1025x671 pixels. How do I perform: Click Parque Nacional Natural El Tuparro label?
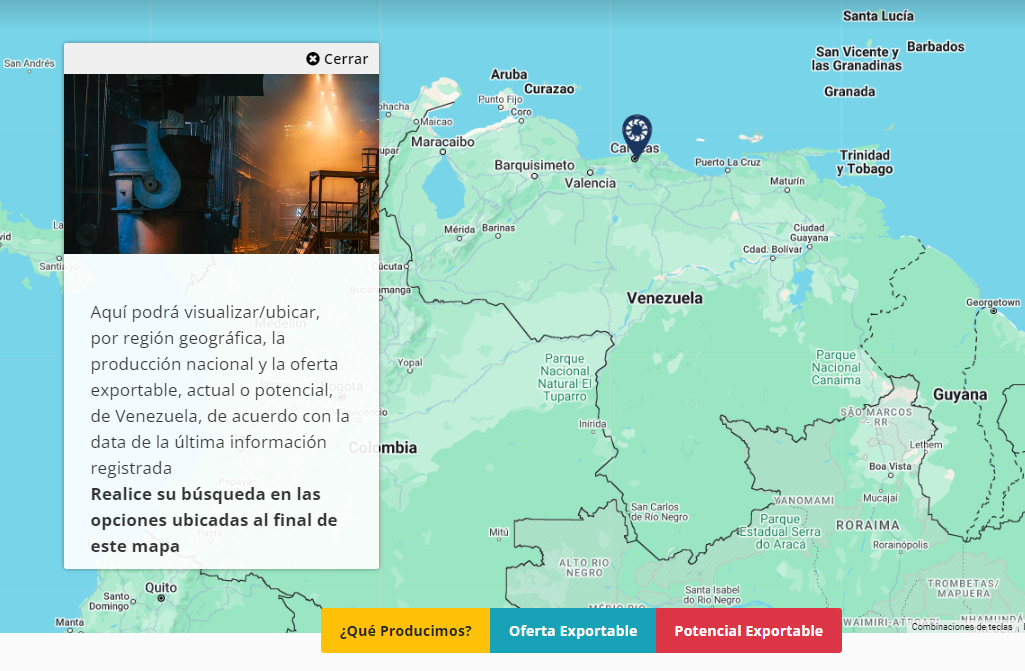click(x=565, y=377)
